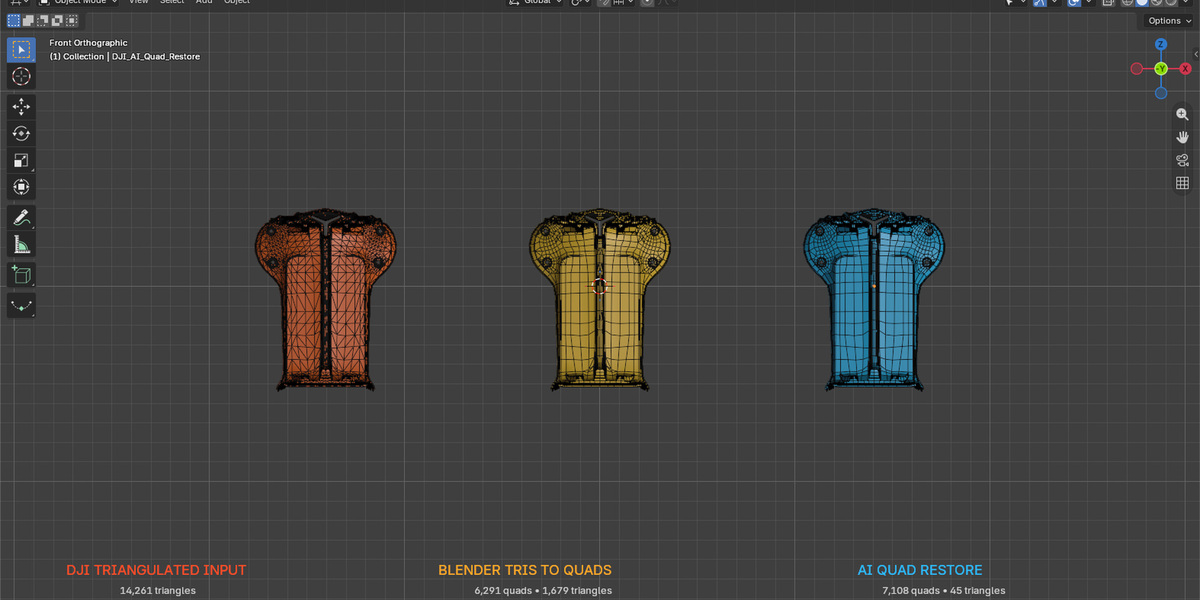Click the '7,108 quads • 45 triangles' text
The image size is (1200, 600).
[944, 590]
